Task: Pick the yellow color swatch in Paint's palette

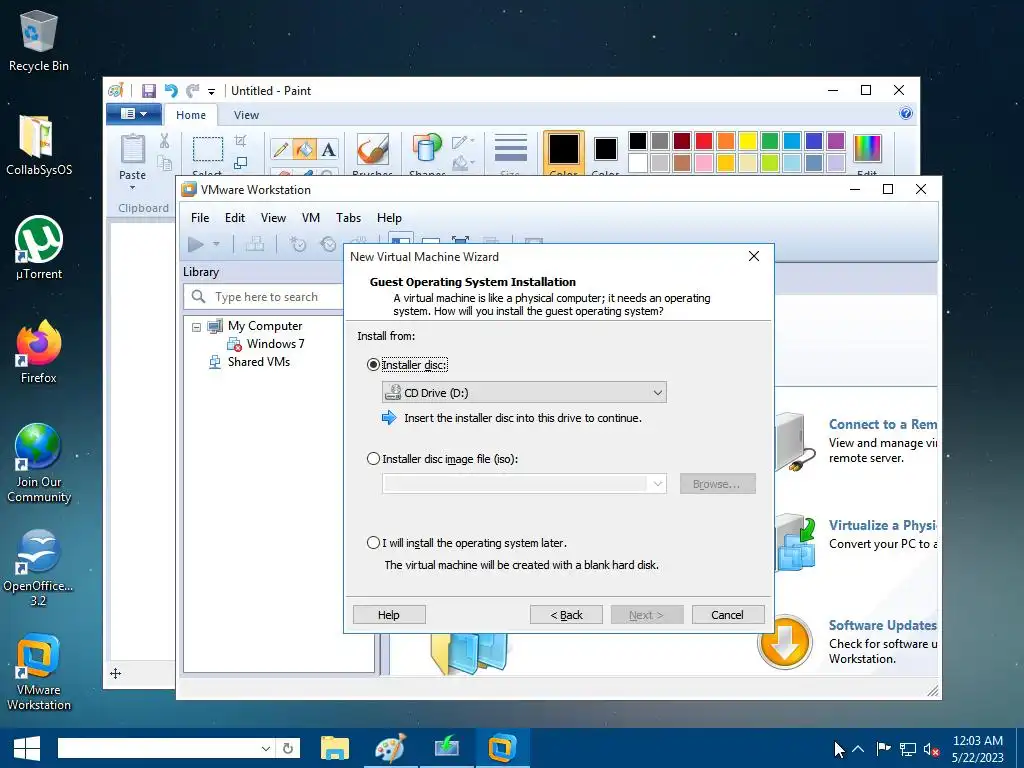Action: (748, 140)
